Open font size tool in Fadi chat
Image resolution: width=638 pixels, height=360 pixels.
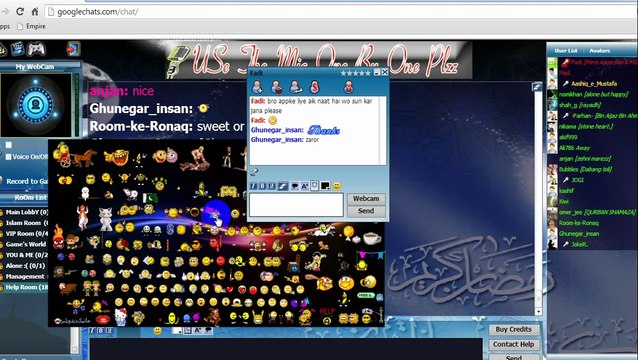(305, 186)
